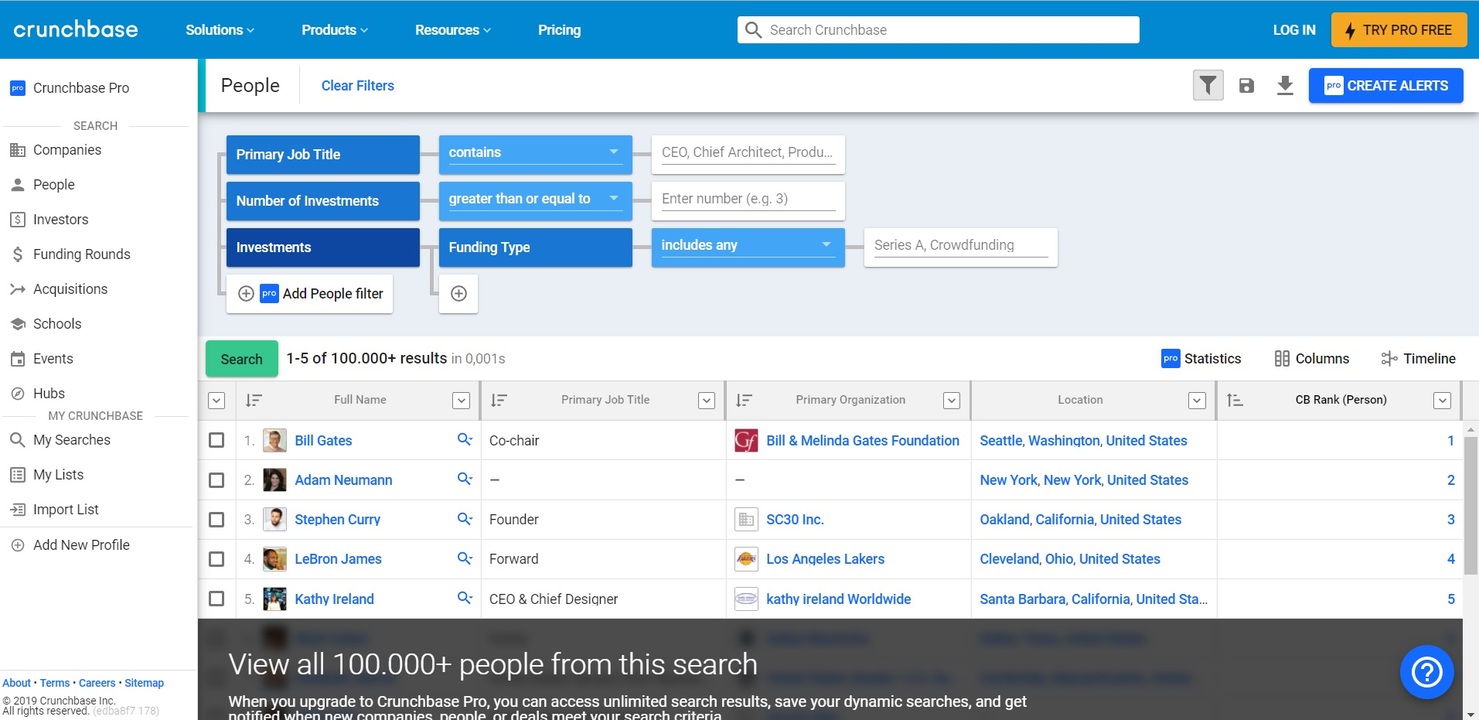The width and height of the screenshot is (1479, 720).
Task: Open the Primary Job Title column options dropdown
Action: click(706, 400)
